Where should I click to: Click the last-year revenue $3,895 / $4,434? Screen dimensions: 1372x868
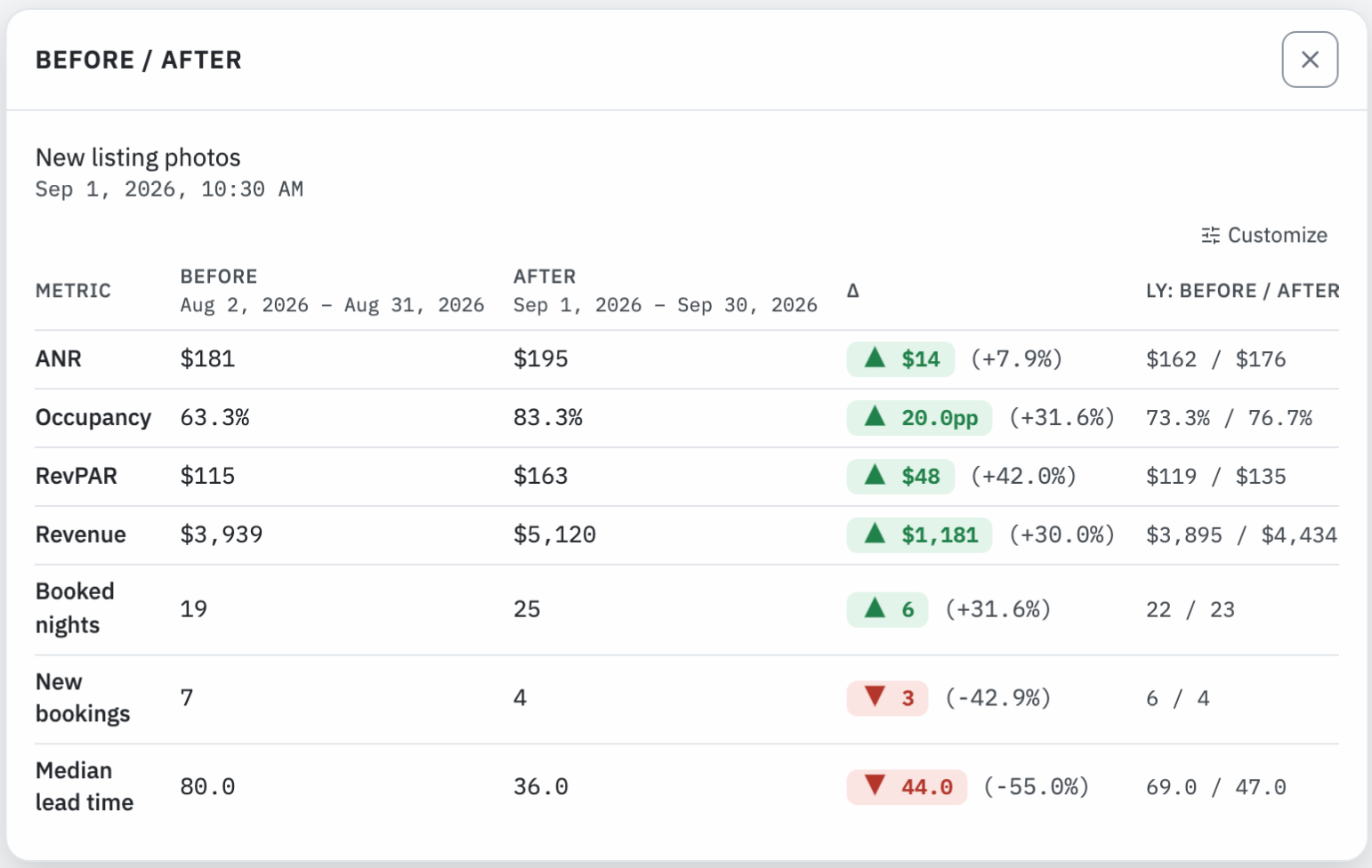coord(1242,534)
